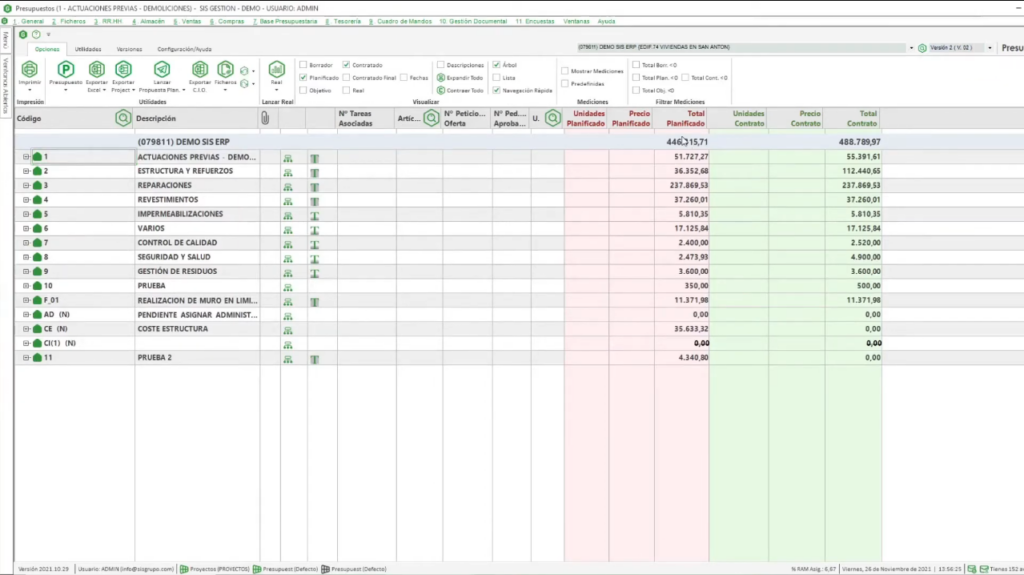Switch to the Versiones tab

coord(129,49)
